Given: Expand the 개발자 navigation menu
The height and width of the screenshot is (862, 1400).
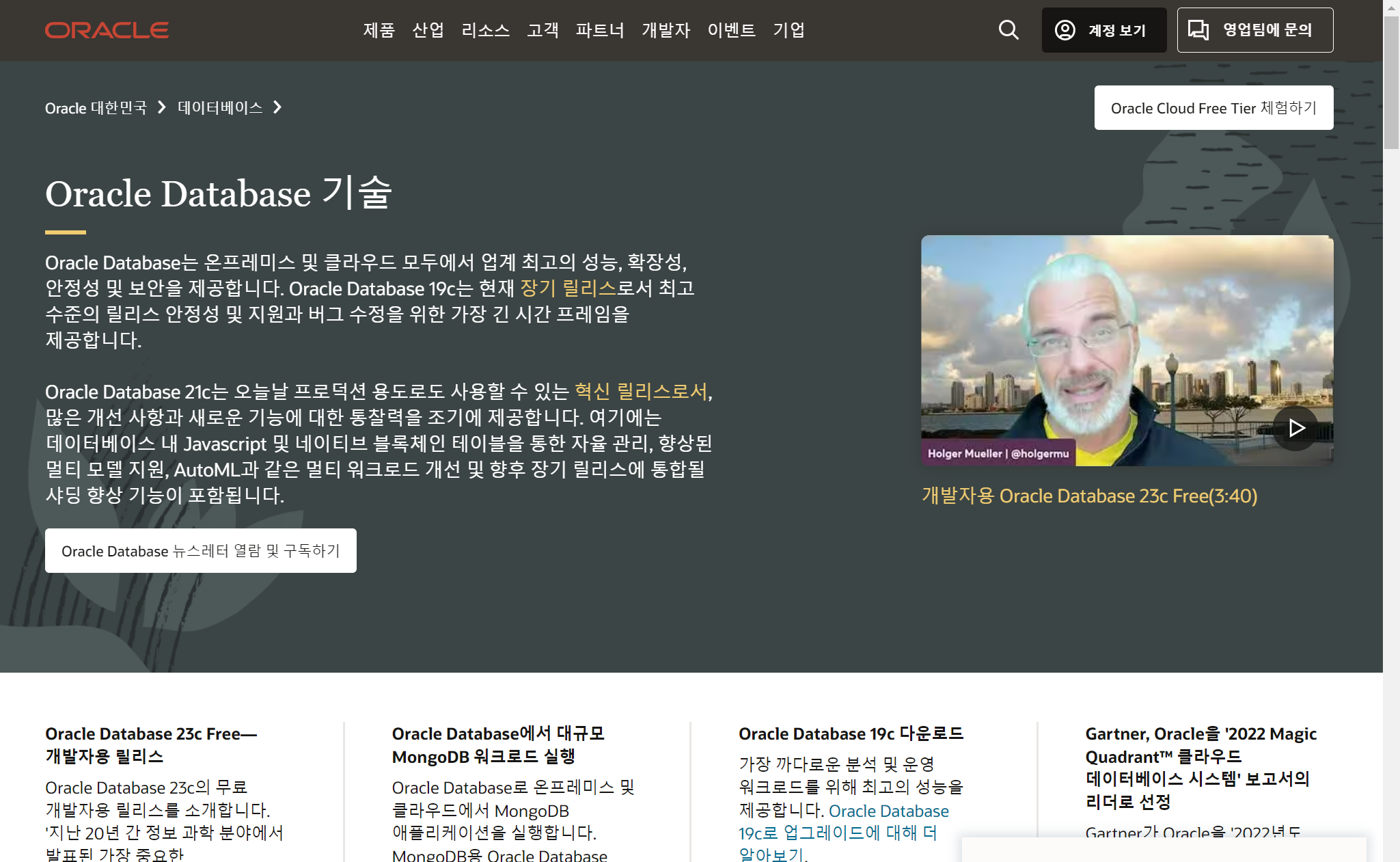Looking at the screenshot, I should 665,30.
